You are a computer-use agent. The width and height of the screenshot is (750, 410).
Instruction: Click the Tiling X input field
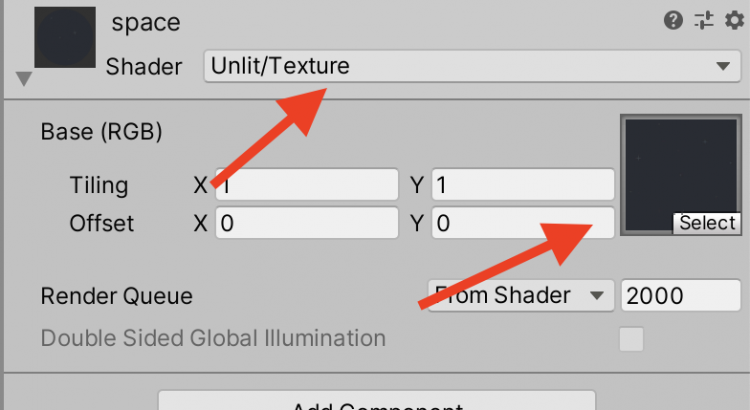(307, 185)
